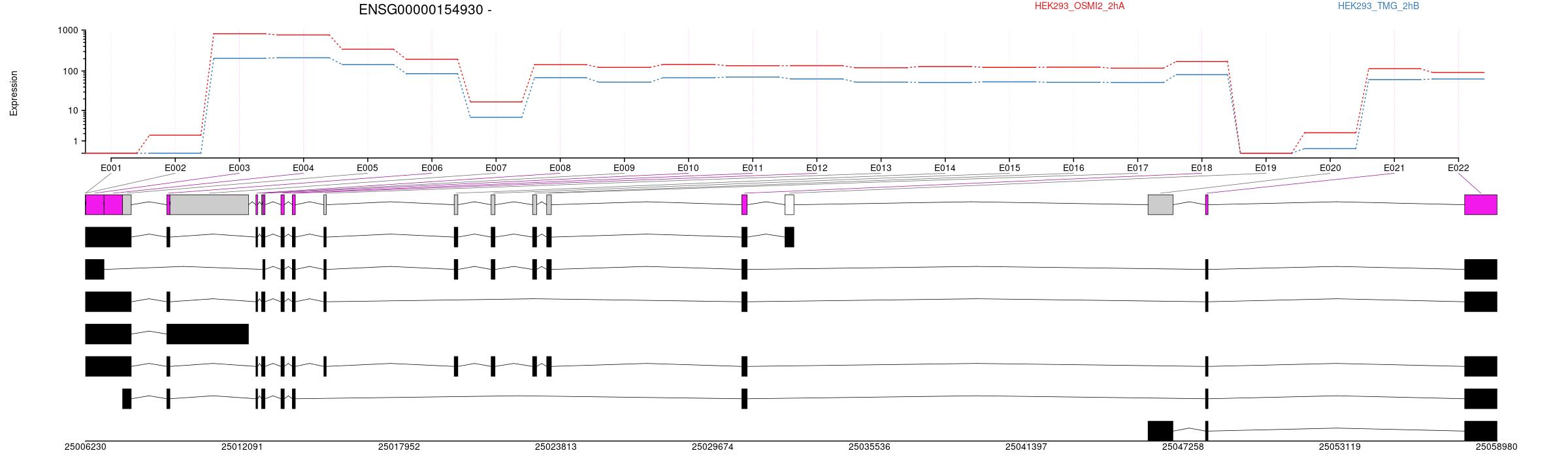Click genomic coordinate 25029674
1568x457 pixels.
(x=712, y=447)
